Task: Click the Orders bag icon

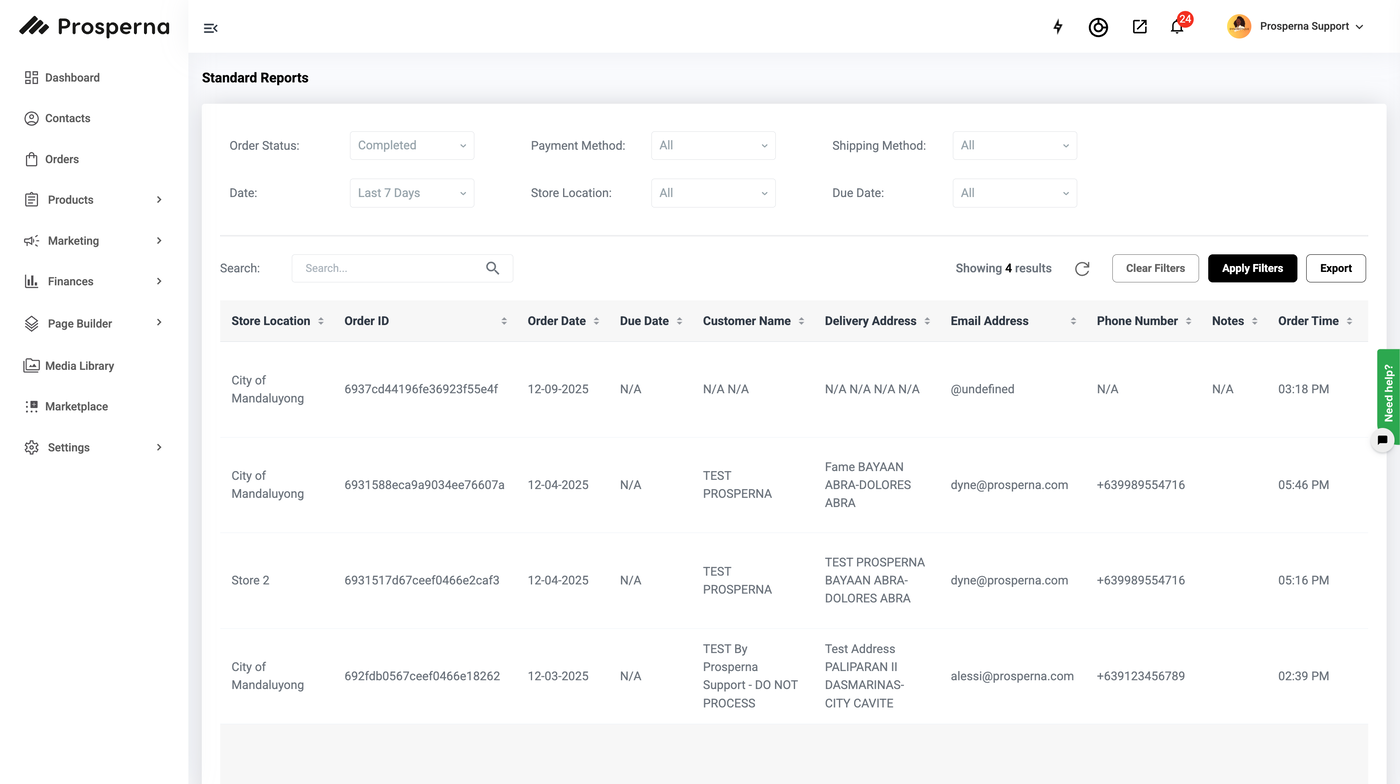Action: [32, 159]
